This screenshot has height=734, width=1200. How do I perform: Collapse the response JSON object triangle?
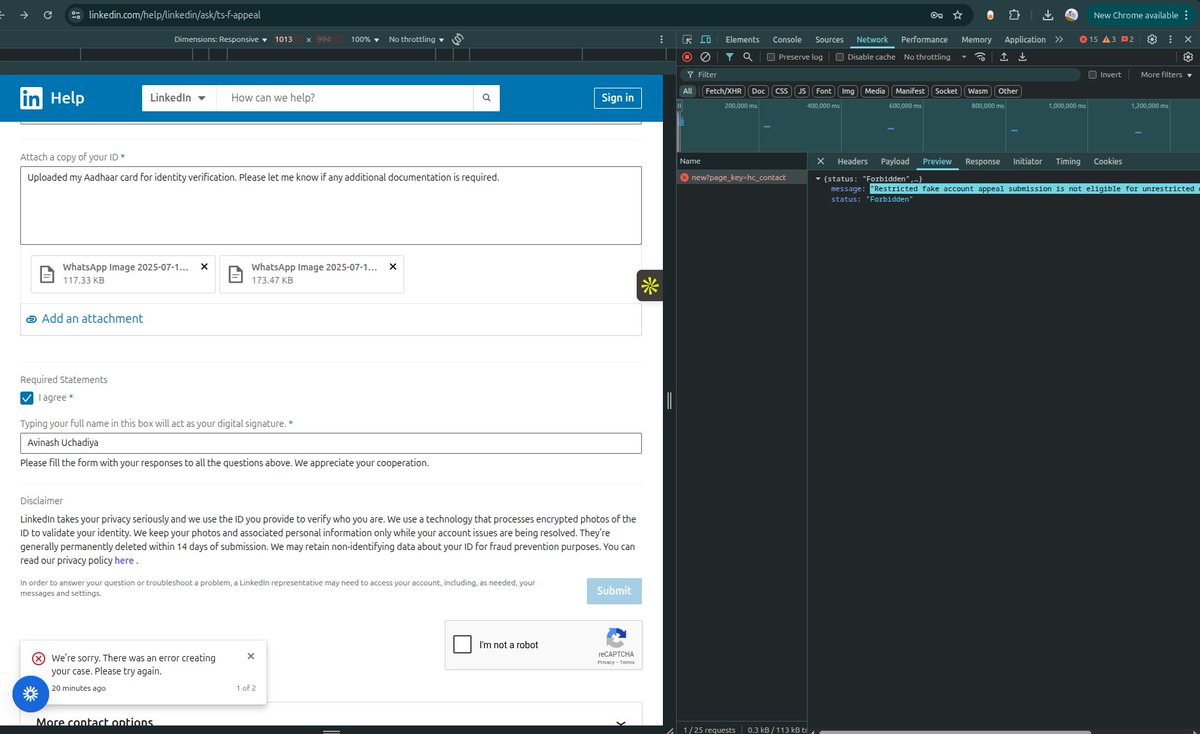coord(818,178)
